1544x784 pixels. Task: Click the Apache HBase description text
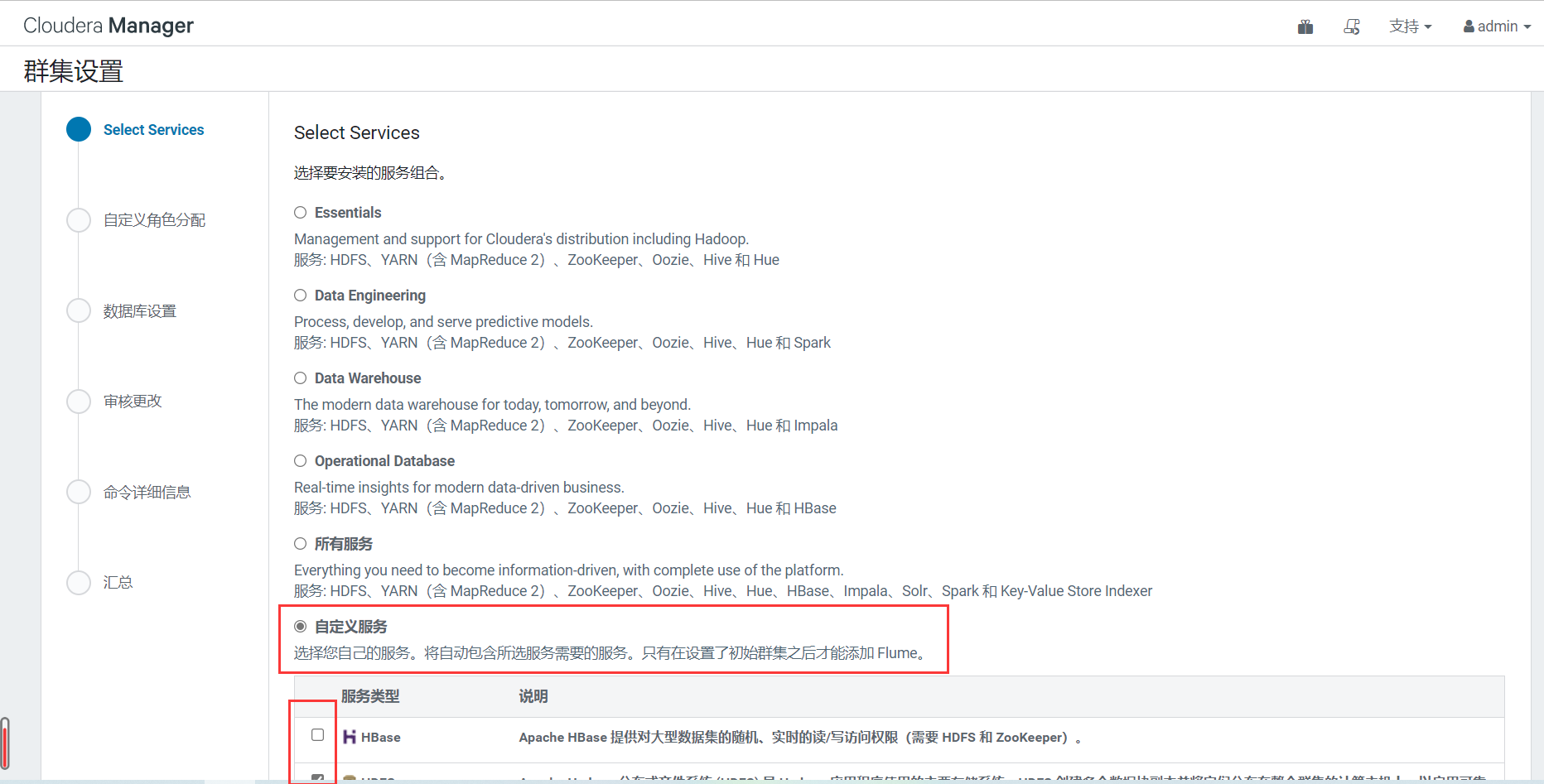point(800,737)
